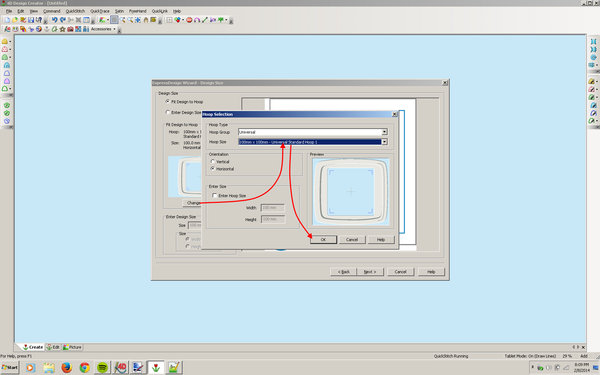Screen dimensions: 600x375
Task: Select Horizontal orientation radio button
Action: pyautogui.click(x=213, y=169)
